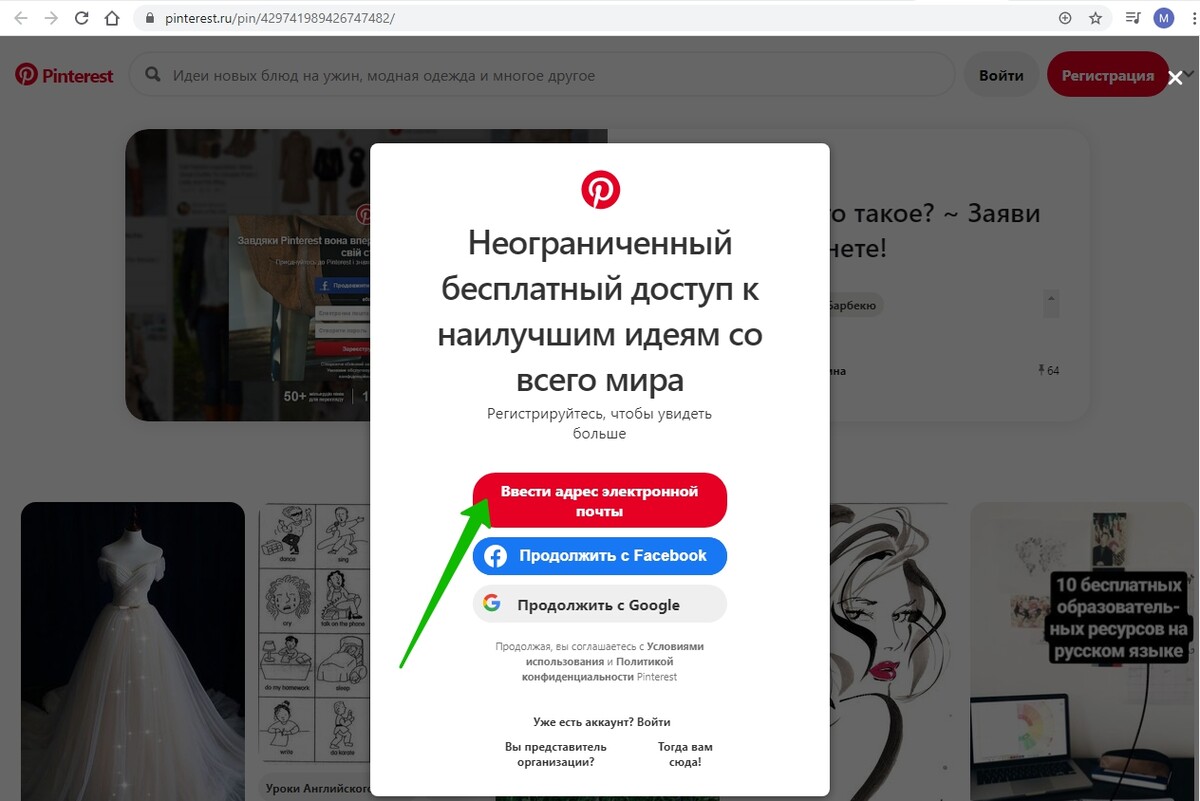Image resolution: width=1200 pixels, height=801 pixels.
Task: Click the Google G logo icon
Action: [492, 603]
